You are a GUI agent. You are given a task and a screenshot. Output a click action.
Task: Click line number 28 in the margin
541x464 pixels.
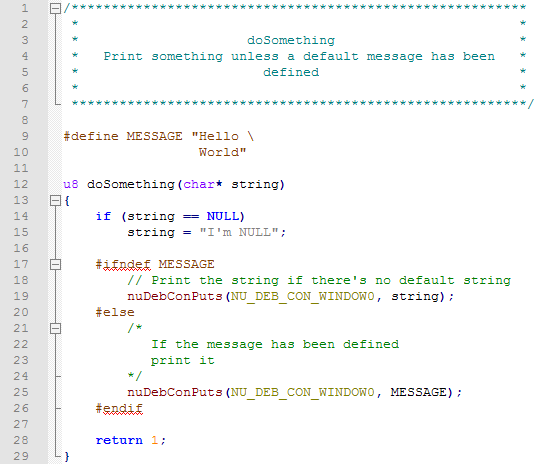click(21, 440)
